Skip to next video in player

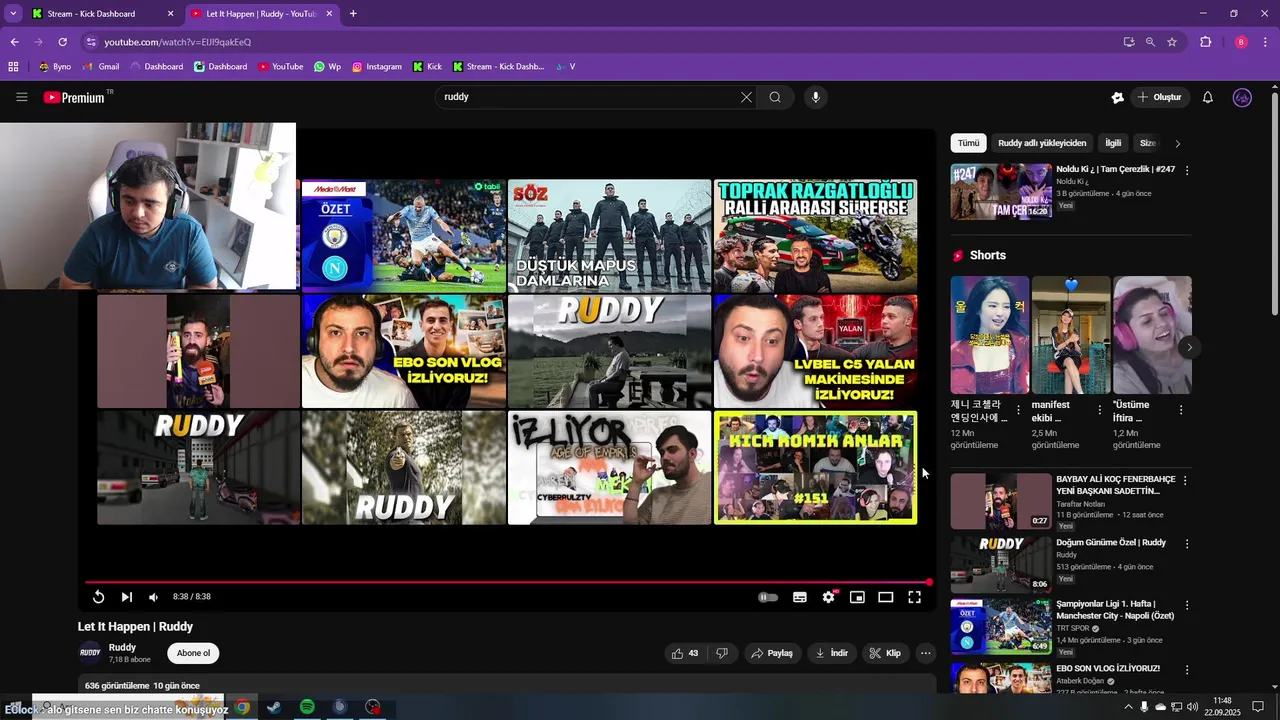click(126, 597)
